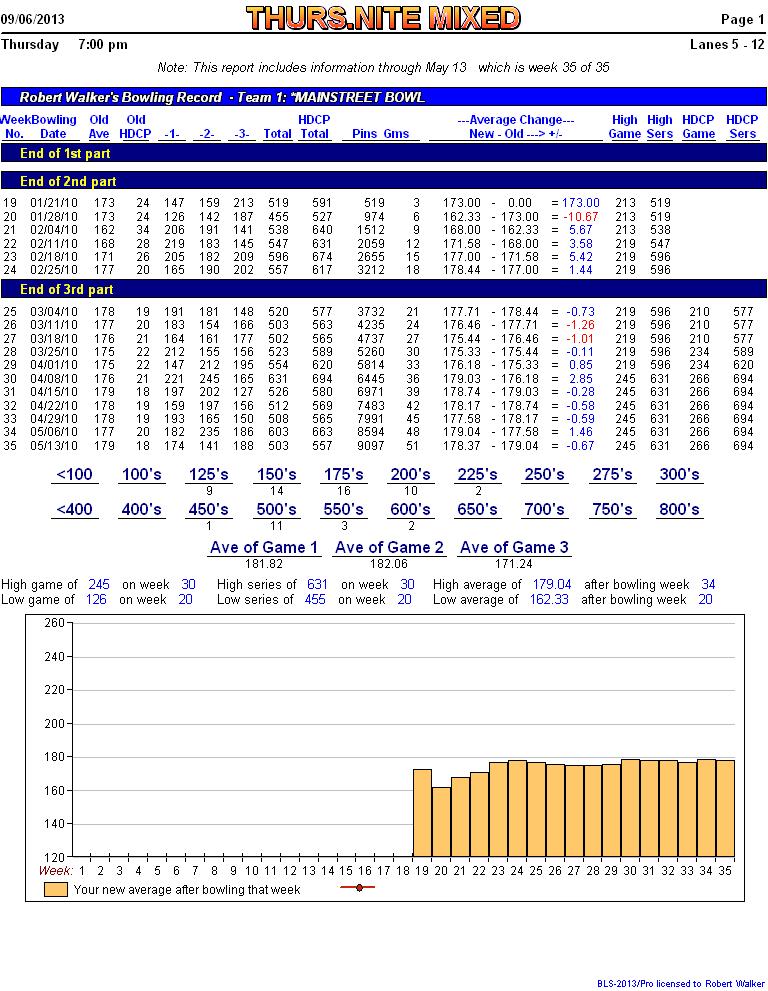Click the 500's series category link
This screenshot has height=991, width=768.
pyautogui.click(x=276, y=509)
